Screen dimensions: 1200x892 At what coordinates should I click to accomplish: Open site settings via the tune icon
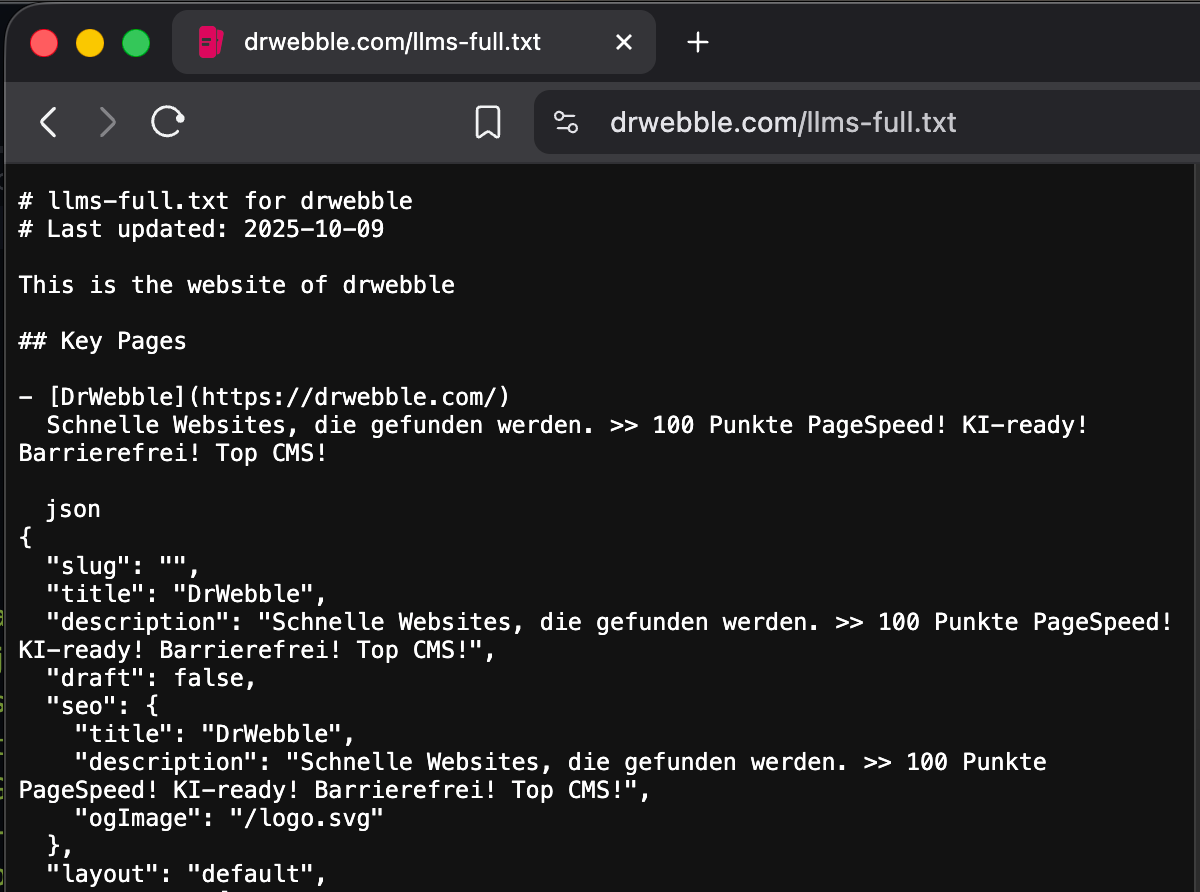pos(566,122)
